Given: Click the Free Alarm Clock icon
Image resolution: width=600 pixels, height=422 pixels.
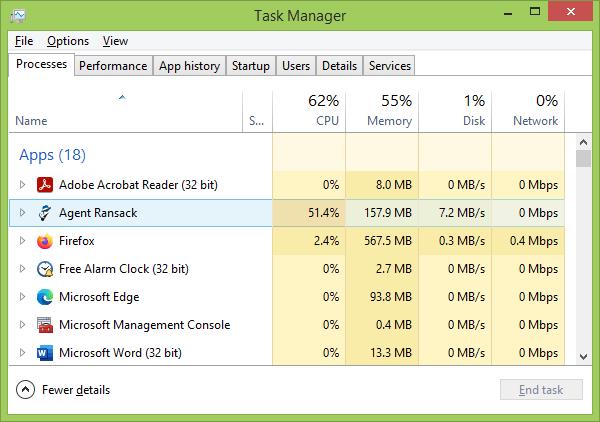Looking at the screenshot, I should 45,269.
